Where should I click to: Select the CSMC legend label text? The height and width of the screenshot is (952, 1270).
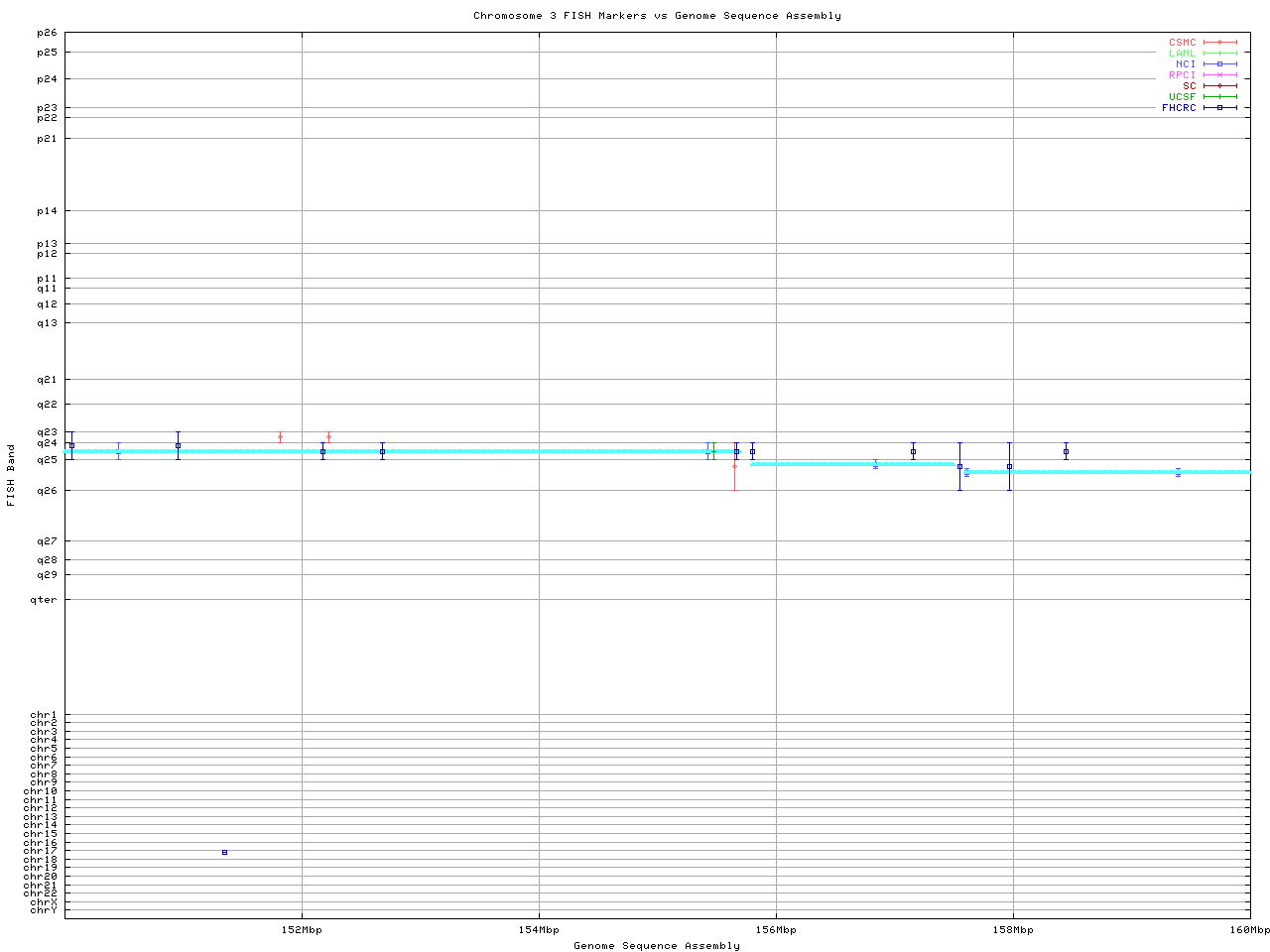[1182, 43]
